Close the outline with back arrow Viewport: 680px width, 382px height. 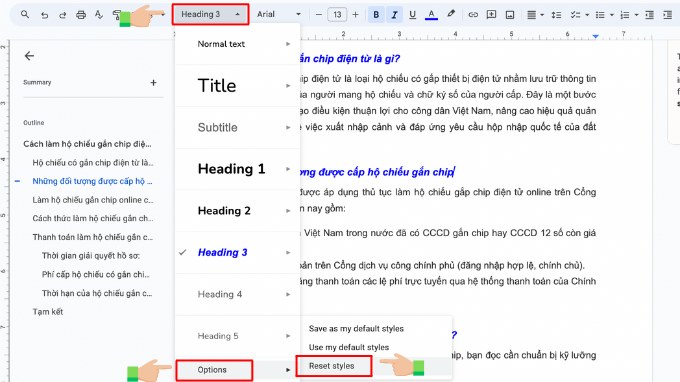coord(29,56)
